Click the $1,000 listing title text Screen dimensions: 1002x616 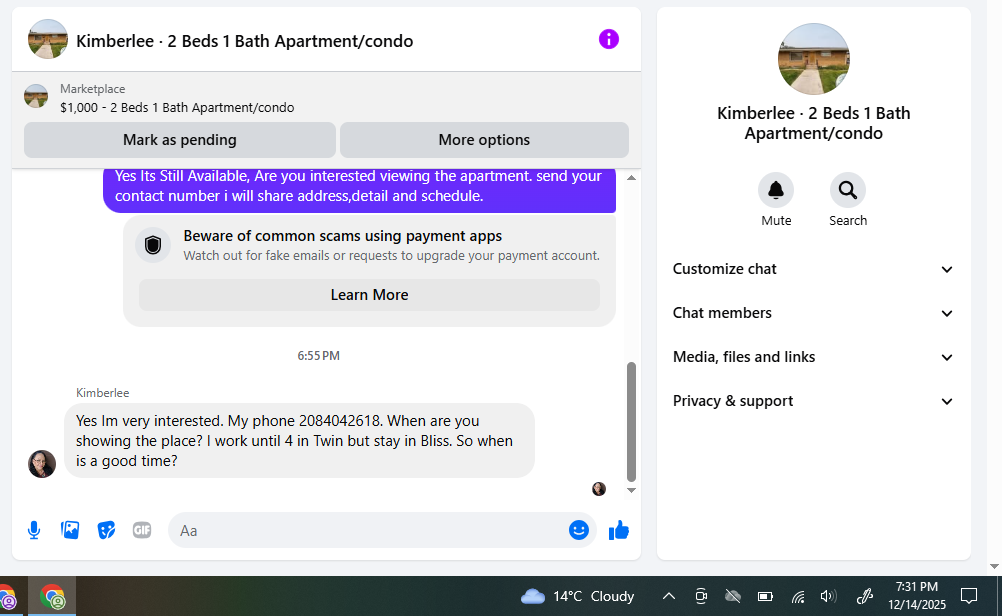[x=177, y=108]
